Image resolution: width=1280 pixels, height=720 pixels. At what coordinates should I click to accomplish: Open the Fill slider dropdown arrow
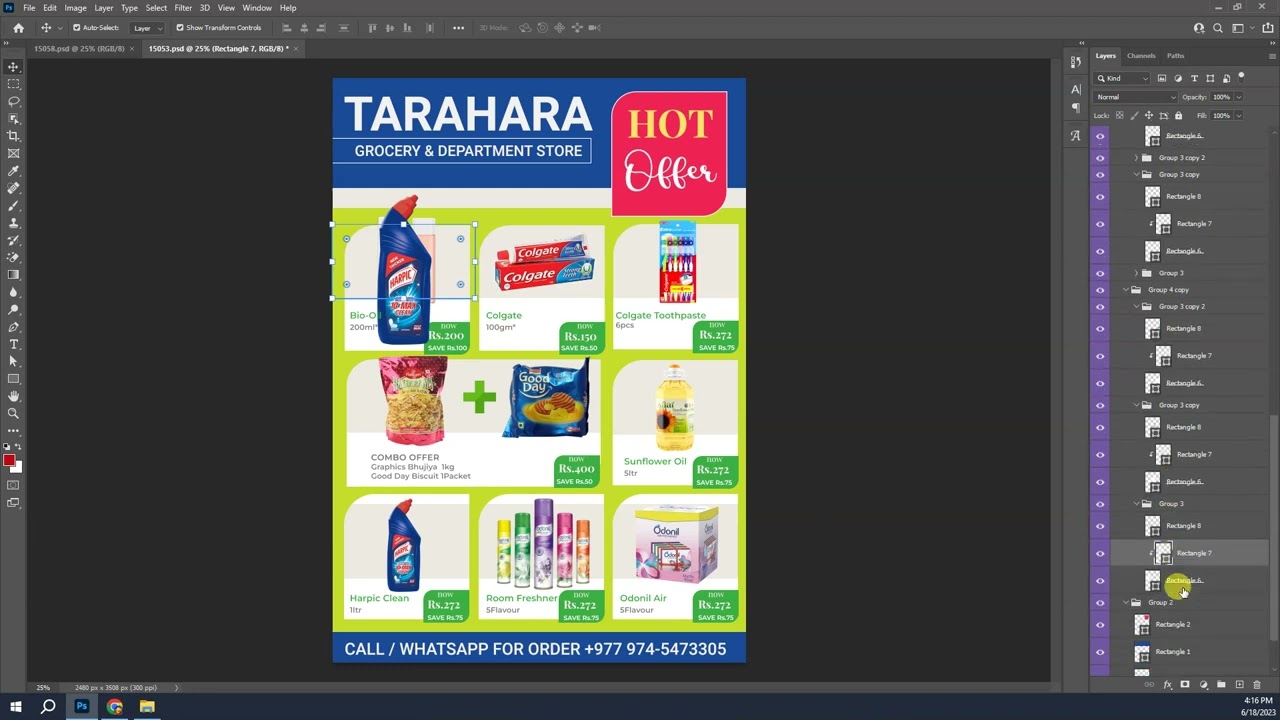pyautogui.click(x=1239, y=116)
